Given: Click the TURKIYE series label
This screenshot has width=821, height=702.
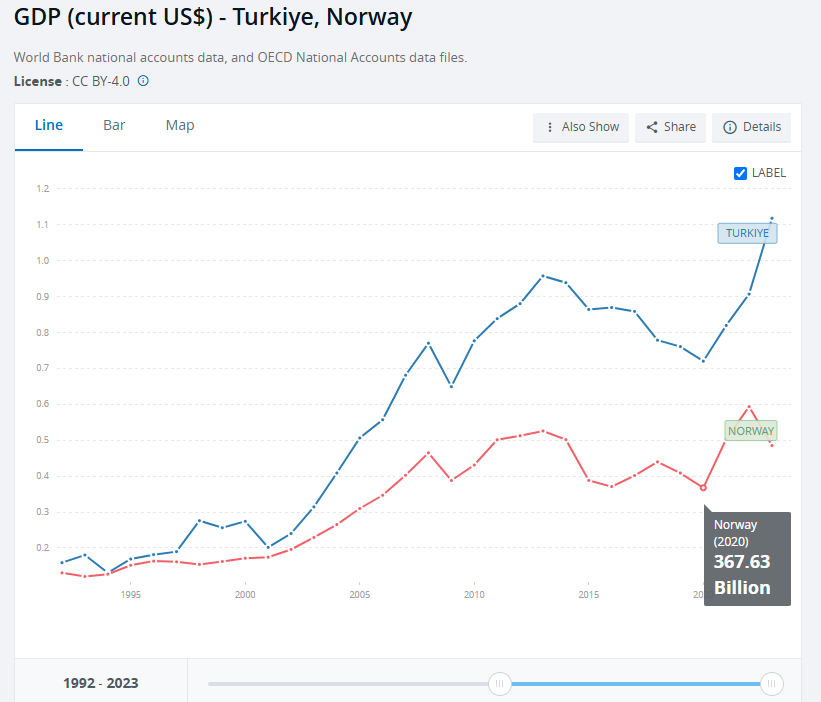Looking at the screenshot, I should point(747,233).
